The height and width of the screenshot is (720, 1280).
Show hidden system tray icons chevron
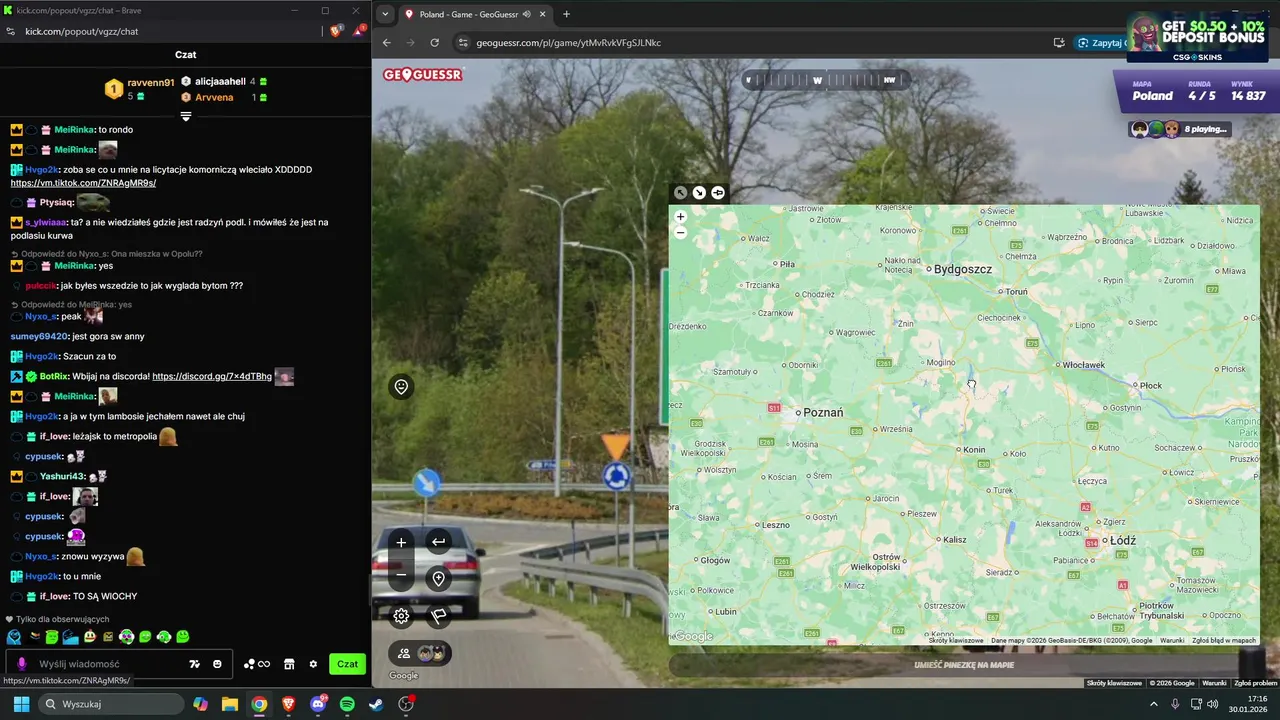pyautogui.click(x=1153, y=704)
